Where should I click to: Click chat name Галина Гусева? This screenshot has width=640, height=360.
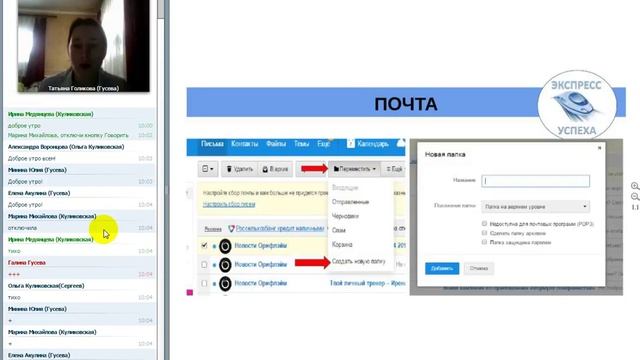coord(27,263)
